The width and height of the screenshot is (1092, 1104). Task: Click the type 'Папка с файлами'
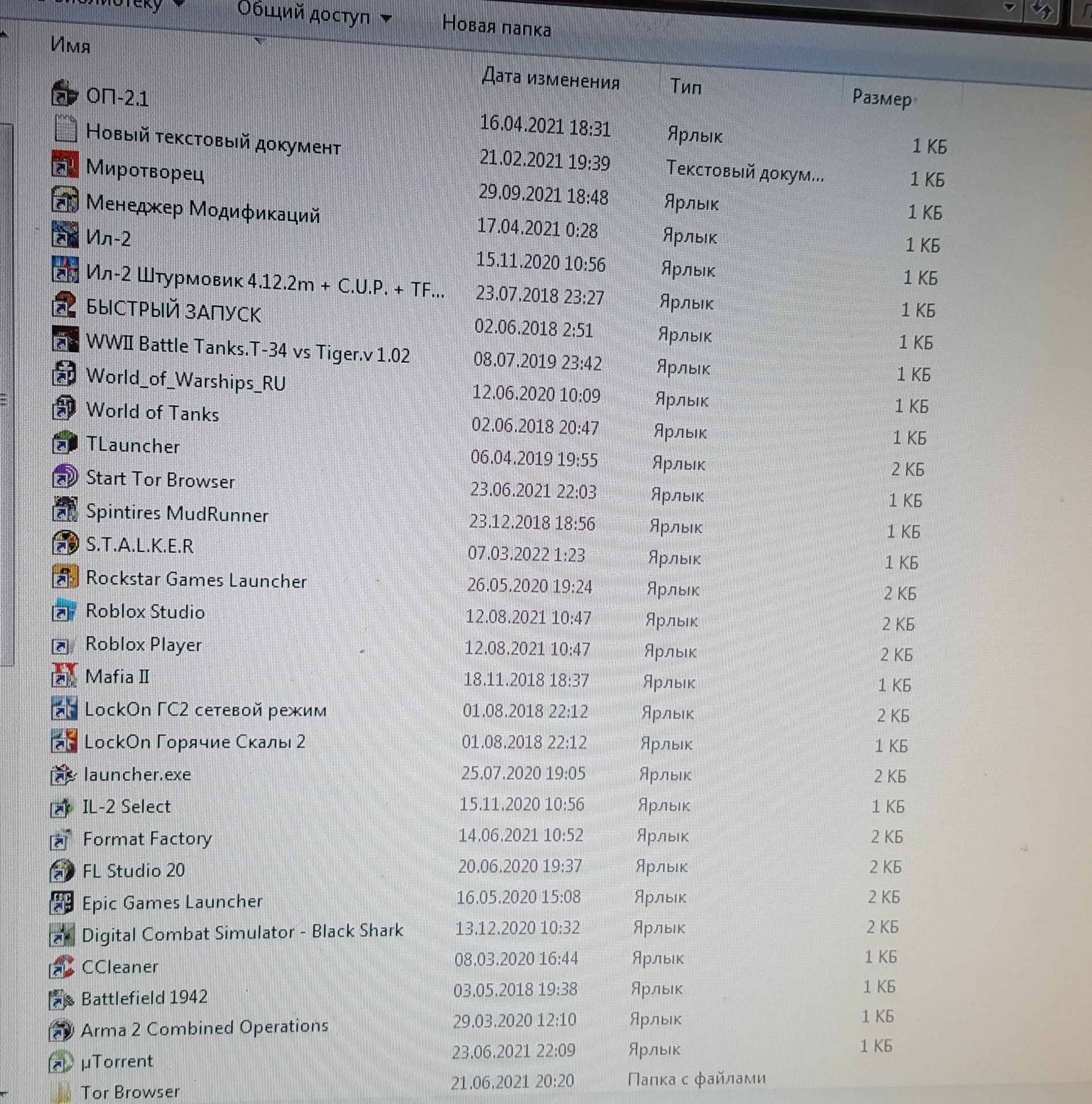click(696, 1079)
